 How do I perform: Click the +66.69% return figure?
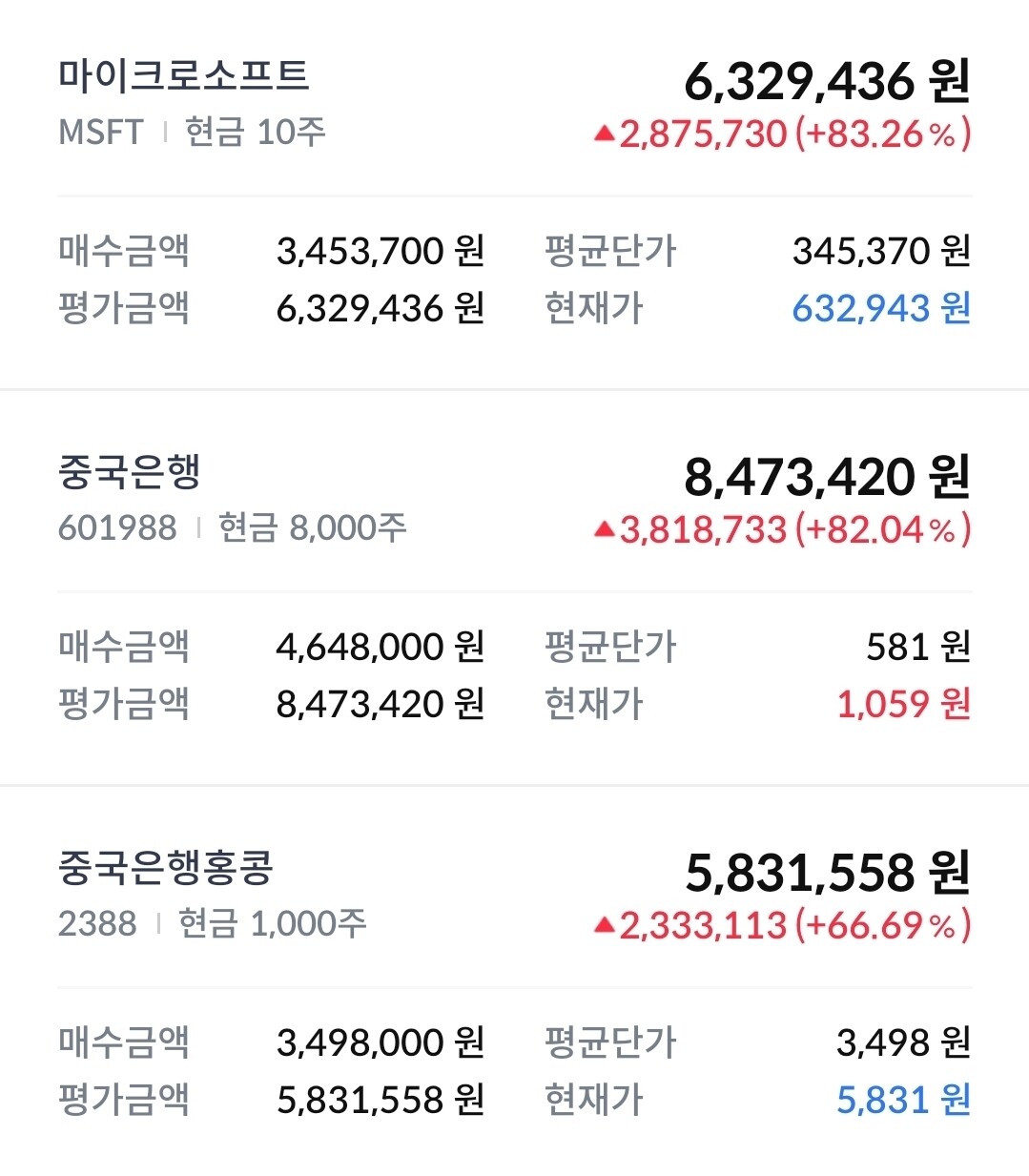(x=882, y=924)
